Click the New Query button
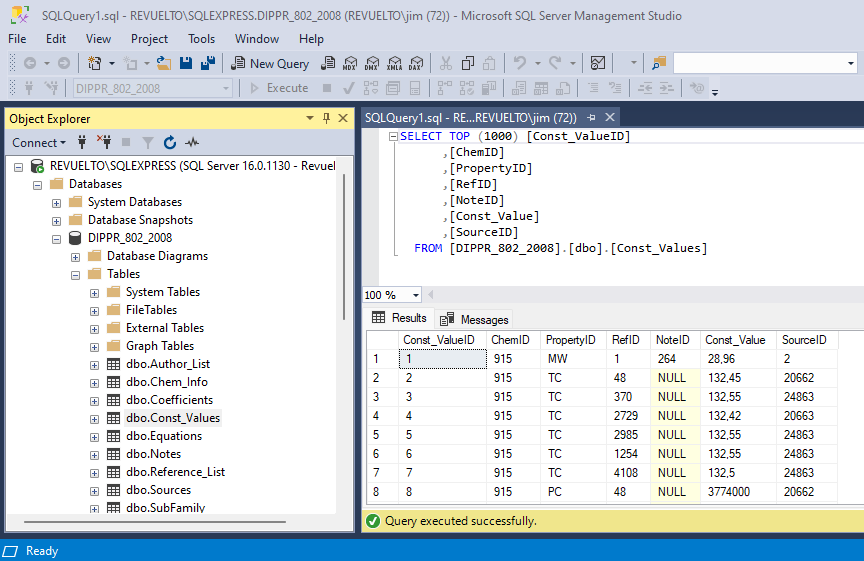This screenshot has width=864, height=561. (270, 63)
